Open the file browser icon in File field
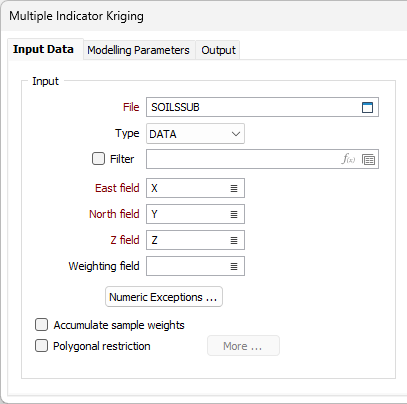Viewport: 407px width, 404px height. point(367,107)
